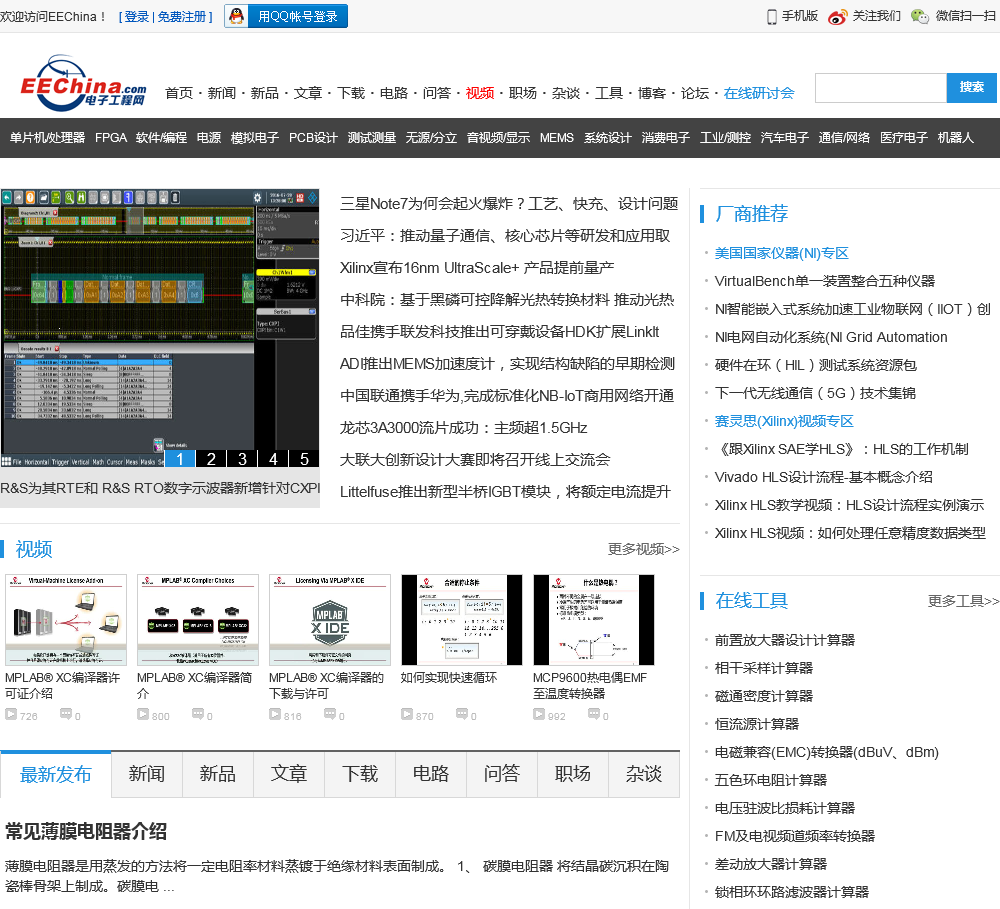The image size is (1000, 909).
Task: Open 三星Note7为何会起火爆炸 headline
Action: point(508,203)
